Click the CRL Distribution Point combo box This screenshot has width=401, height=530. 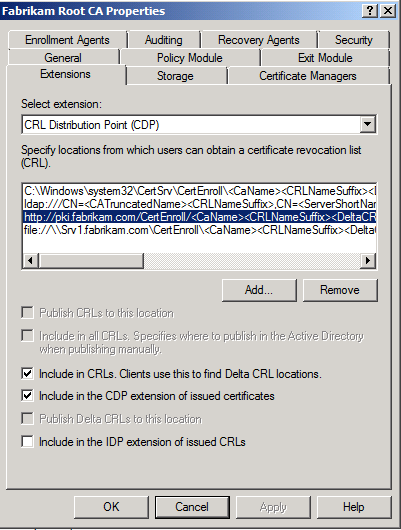199,124
